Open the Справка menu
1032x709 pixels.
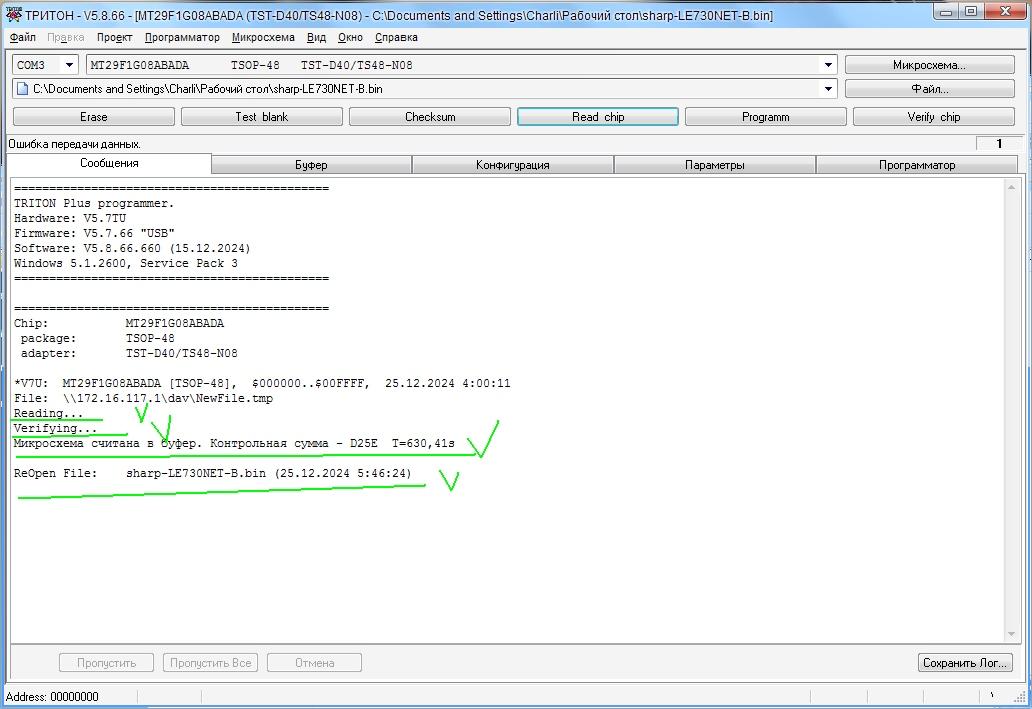pos(396,37)
